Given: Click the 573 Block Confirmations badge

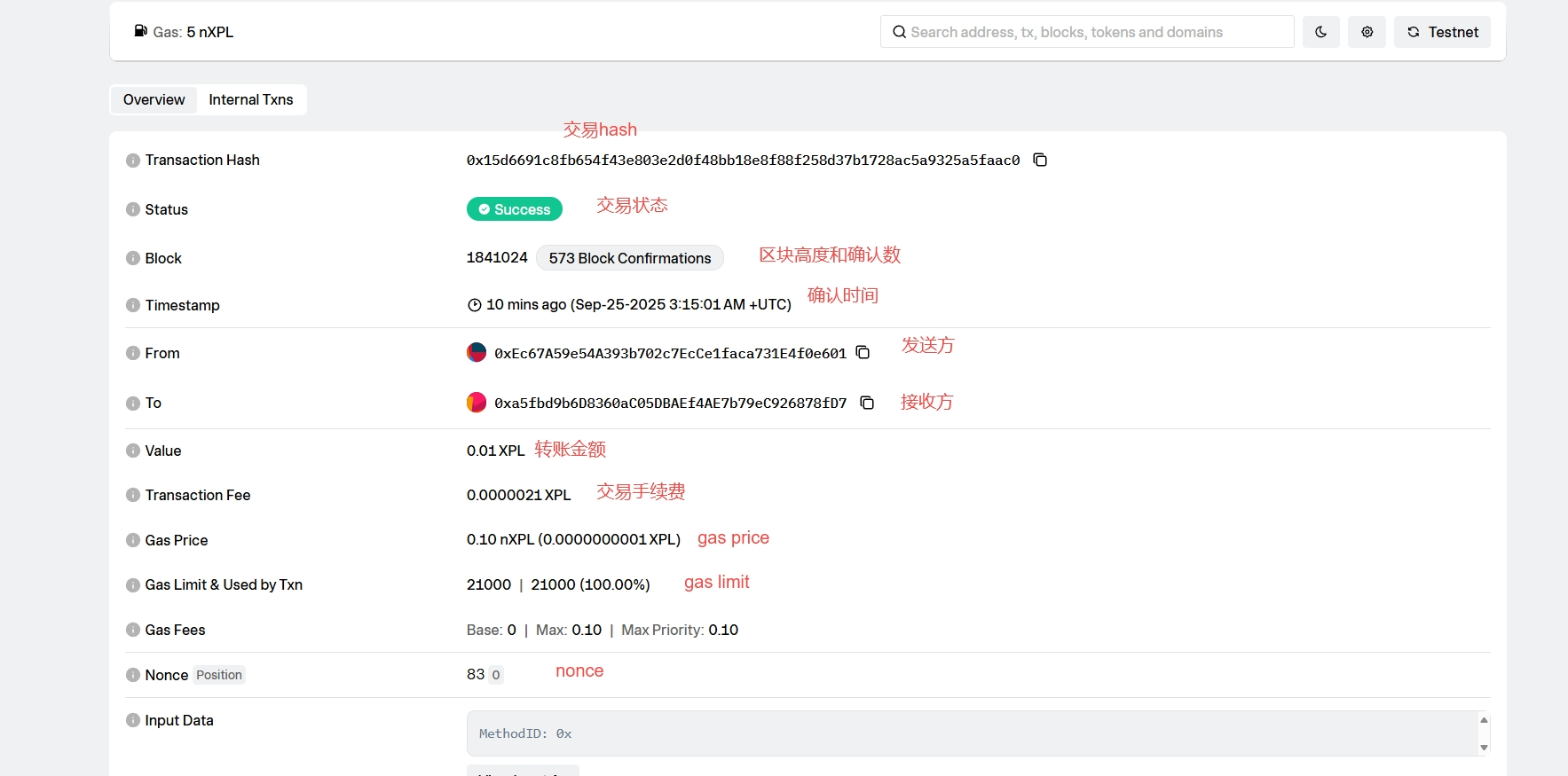Looking at the screenshot, I should (629, 258).
